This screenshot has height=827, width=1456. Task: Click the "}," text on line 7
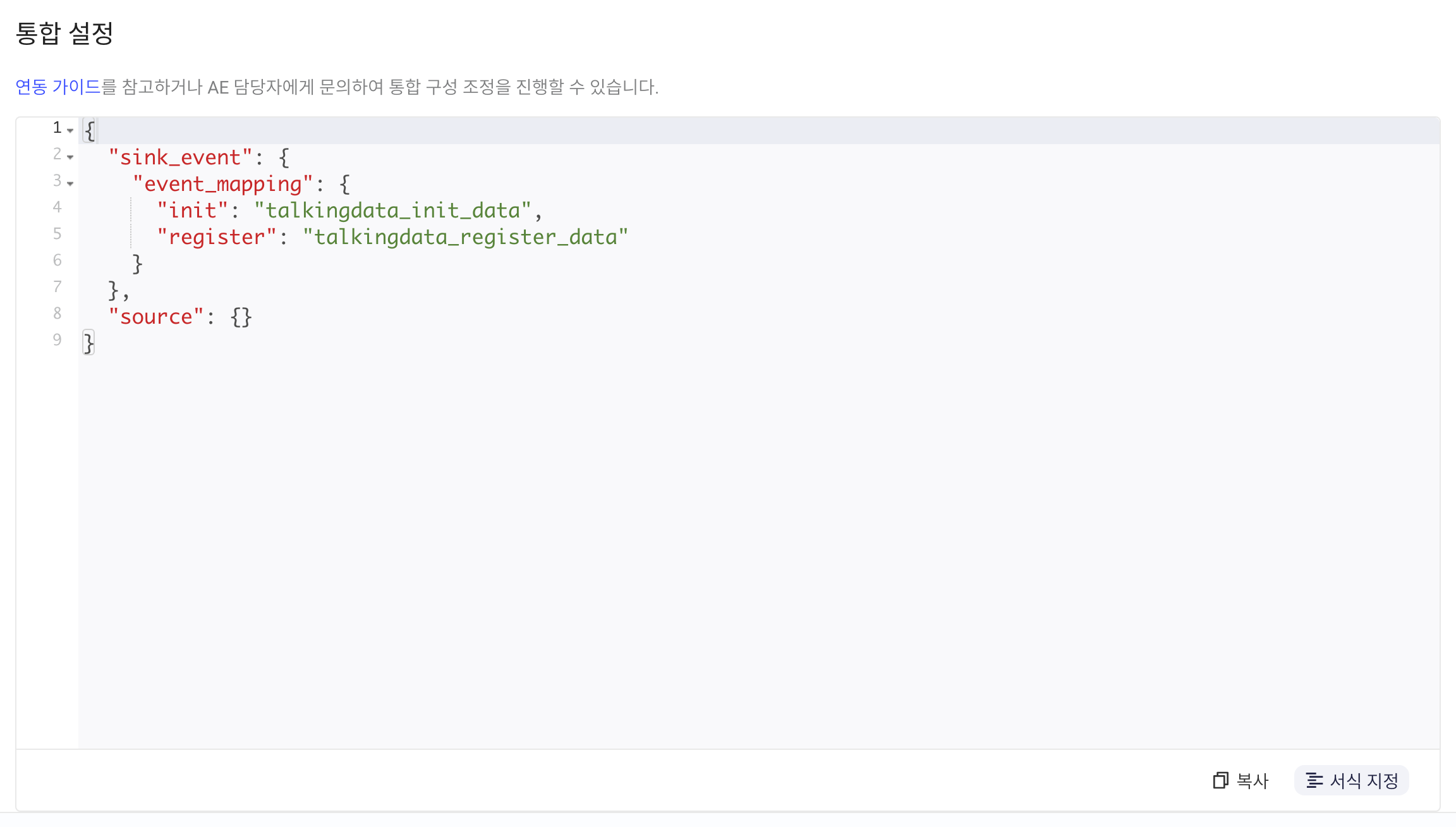coord(118,290)
